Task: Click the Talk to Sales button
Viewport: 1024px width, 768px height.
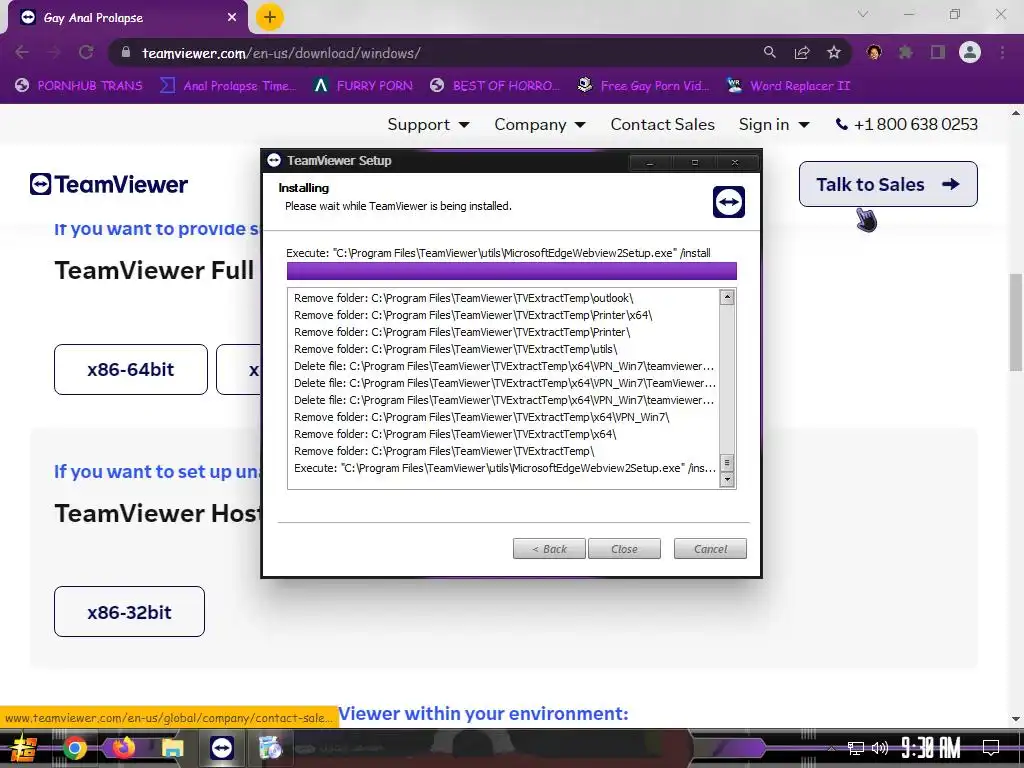Action: point(888,184)
